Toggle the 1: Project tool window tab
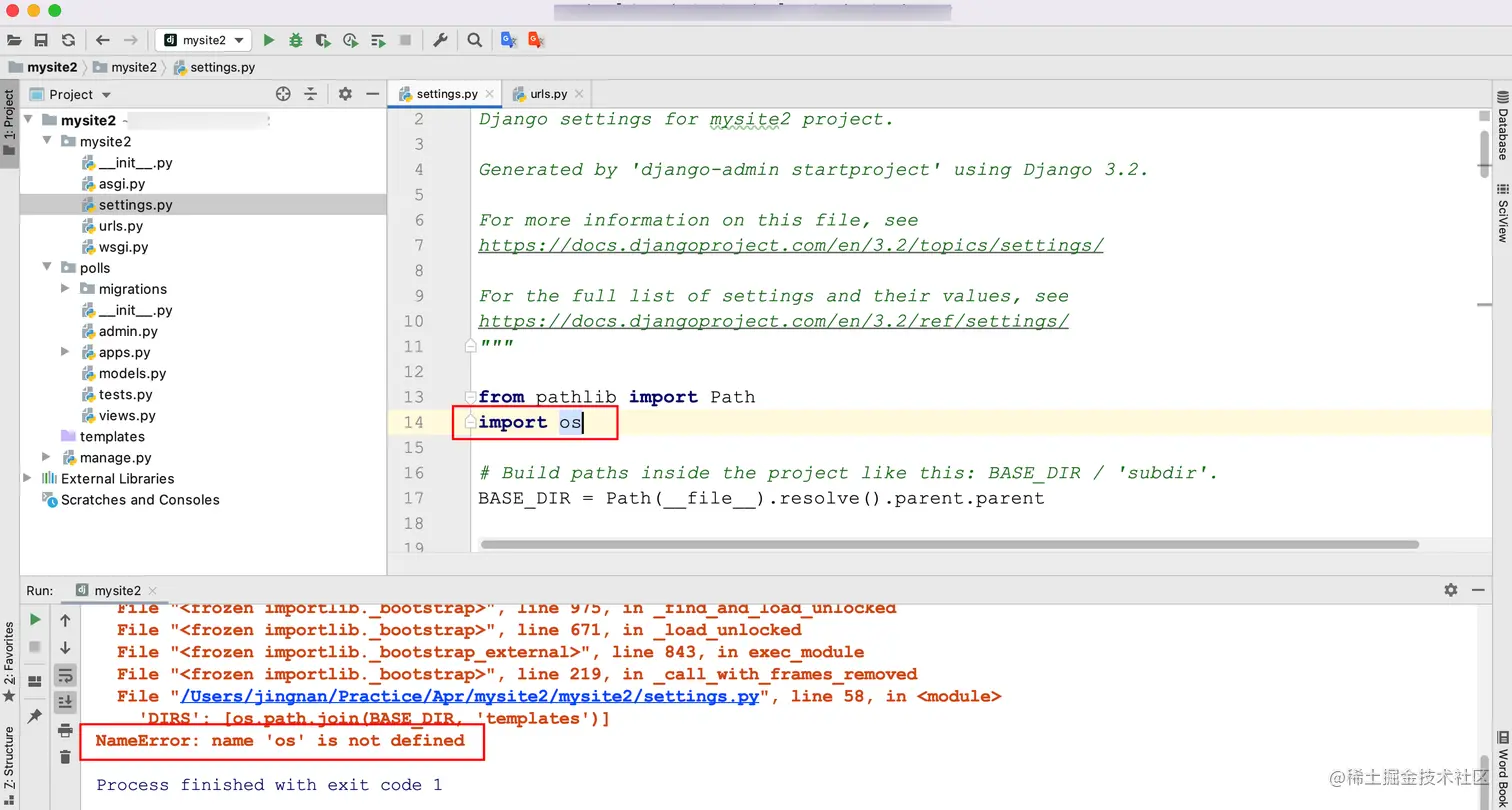 click(x=9, y=123)
